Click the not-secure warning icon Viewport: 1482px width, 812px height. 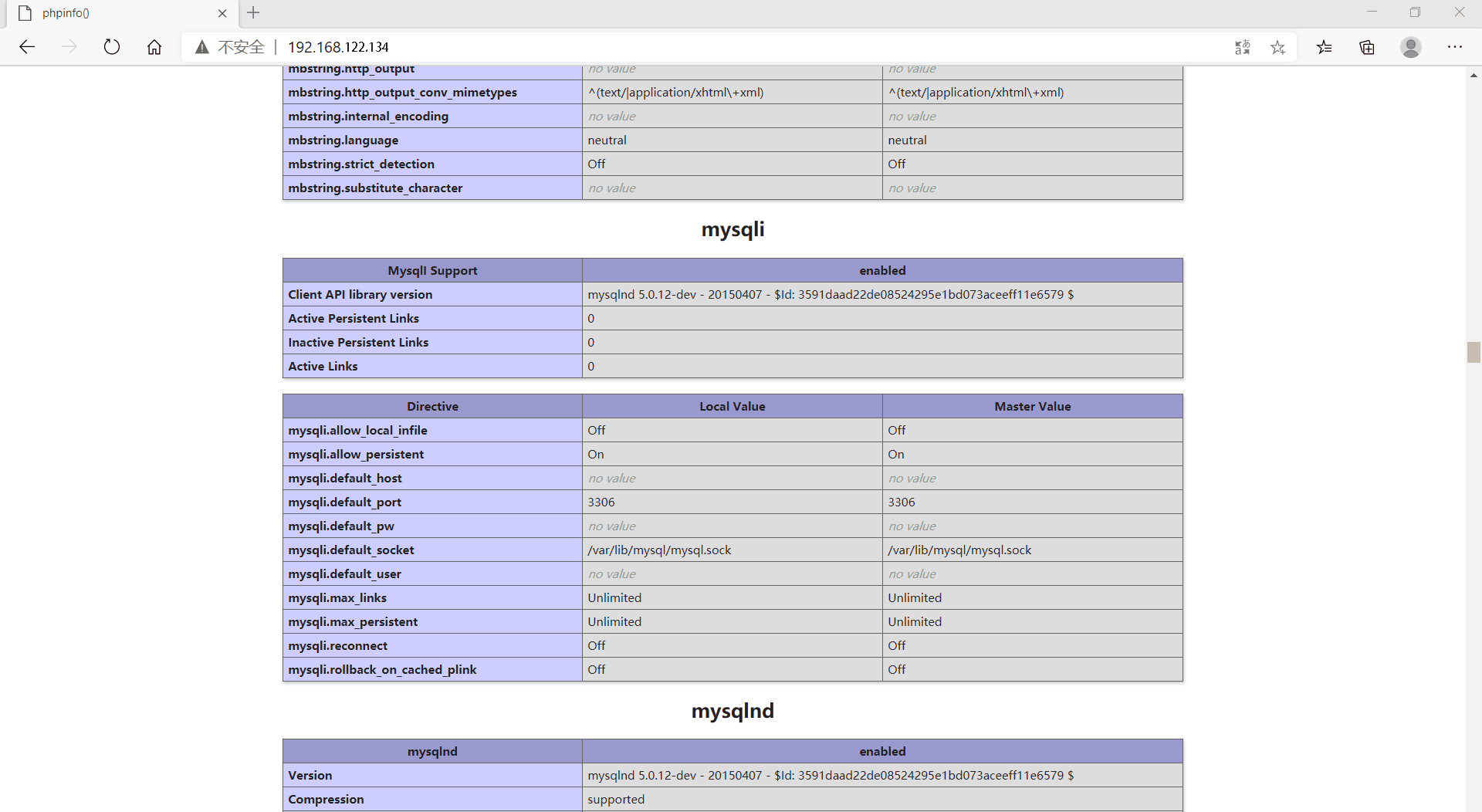click(x=201, y=47)
